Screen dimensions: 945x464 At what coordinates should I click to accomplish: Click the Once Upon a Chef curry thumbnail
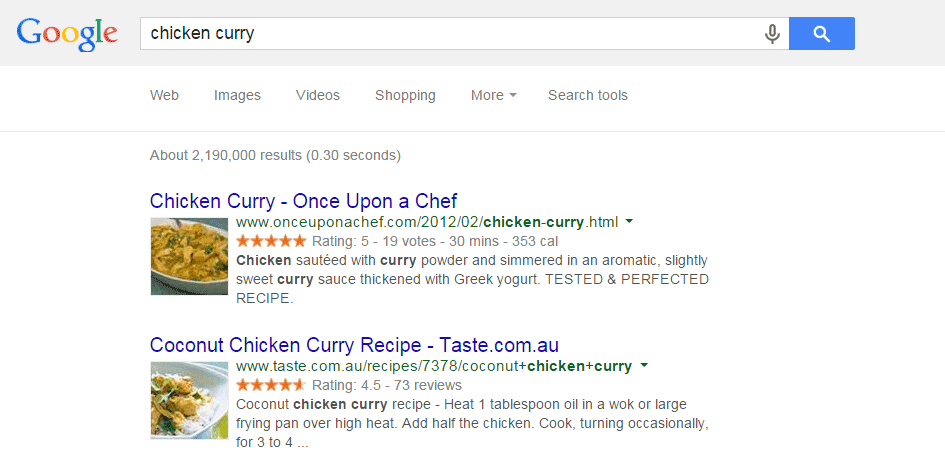[189, 256]
